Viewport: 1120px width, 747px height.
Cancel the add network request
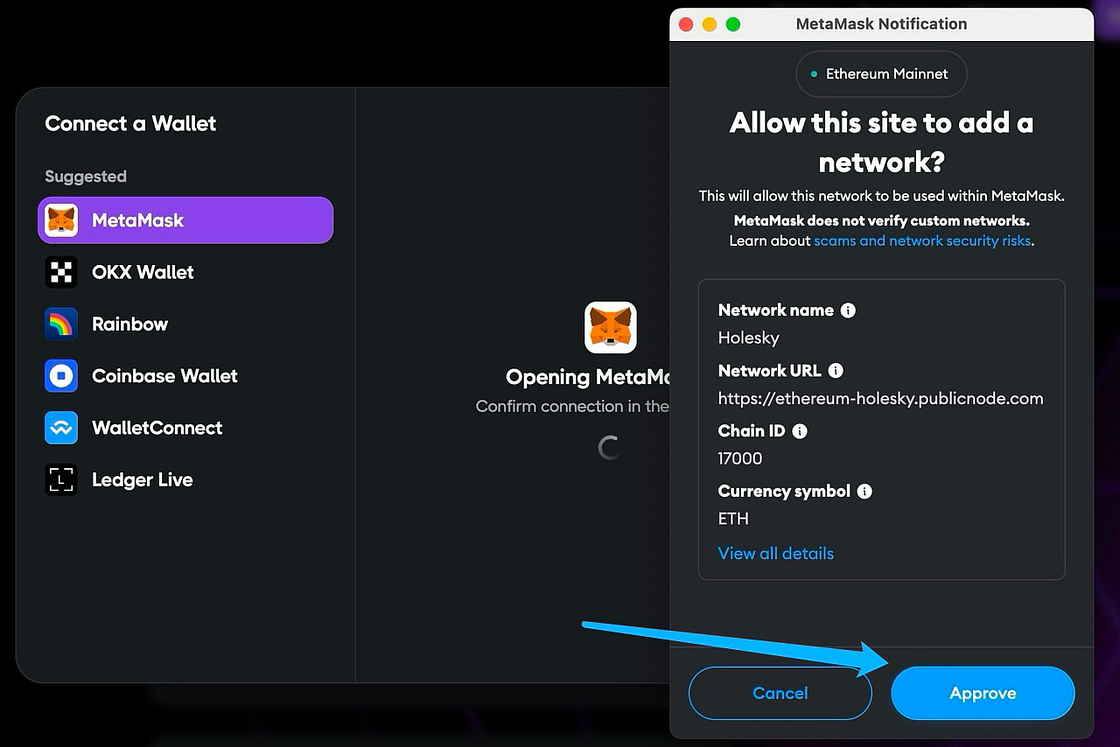pyautogui.click(x=780, y=693)
